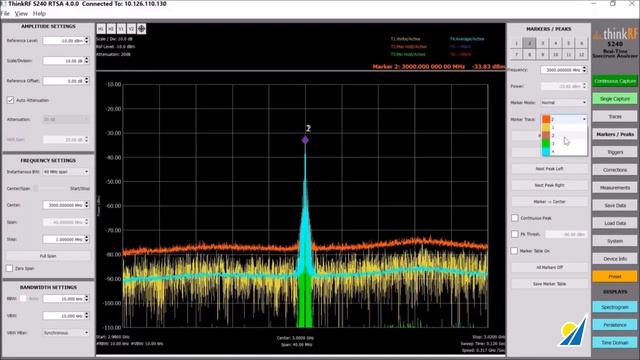Choose yellow trace 1 in Marker Trace list
Screen dimensions: 640x360
point(564,127)
